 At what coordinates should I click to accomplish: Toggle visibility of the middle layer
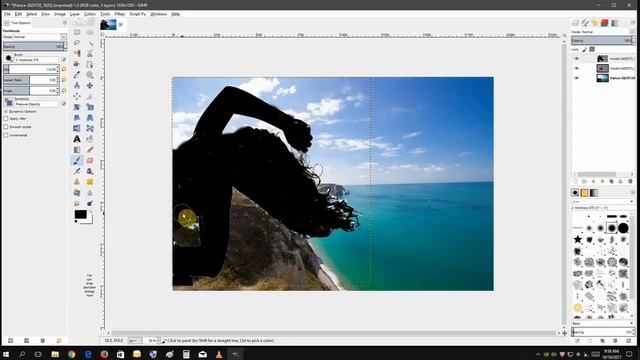tap(577, 68)
